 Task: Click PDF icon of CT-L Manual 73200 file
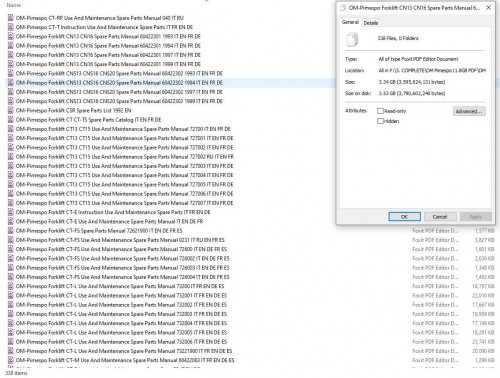click(x=11, y=286)
